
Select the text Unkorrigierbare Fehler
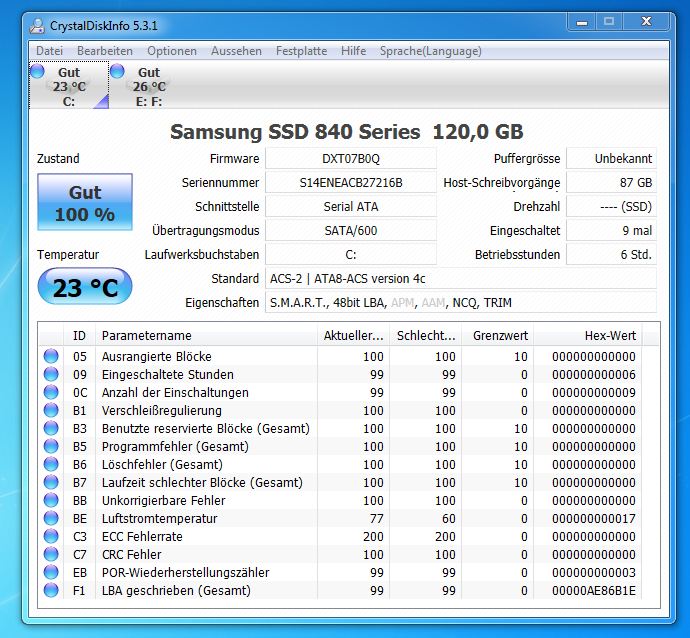pos(163,501)
